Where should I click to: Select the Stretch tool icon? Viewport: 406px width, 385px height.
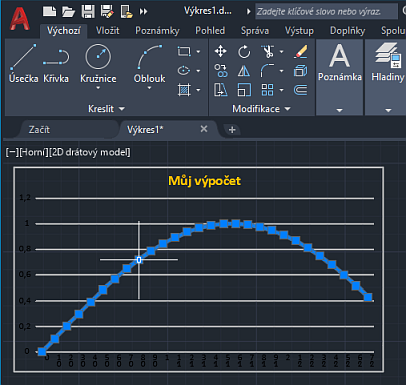tap(220, 90)
